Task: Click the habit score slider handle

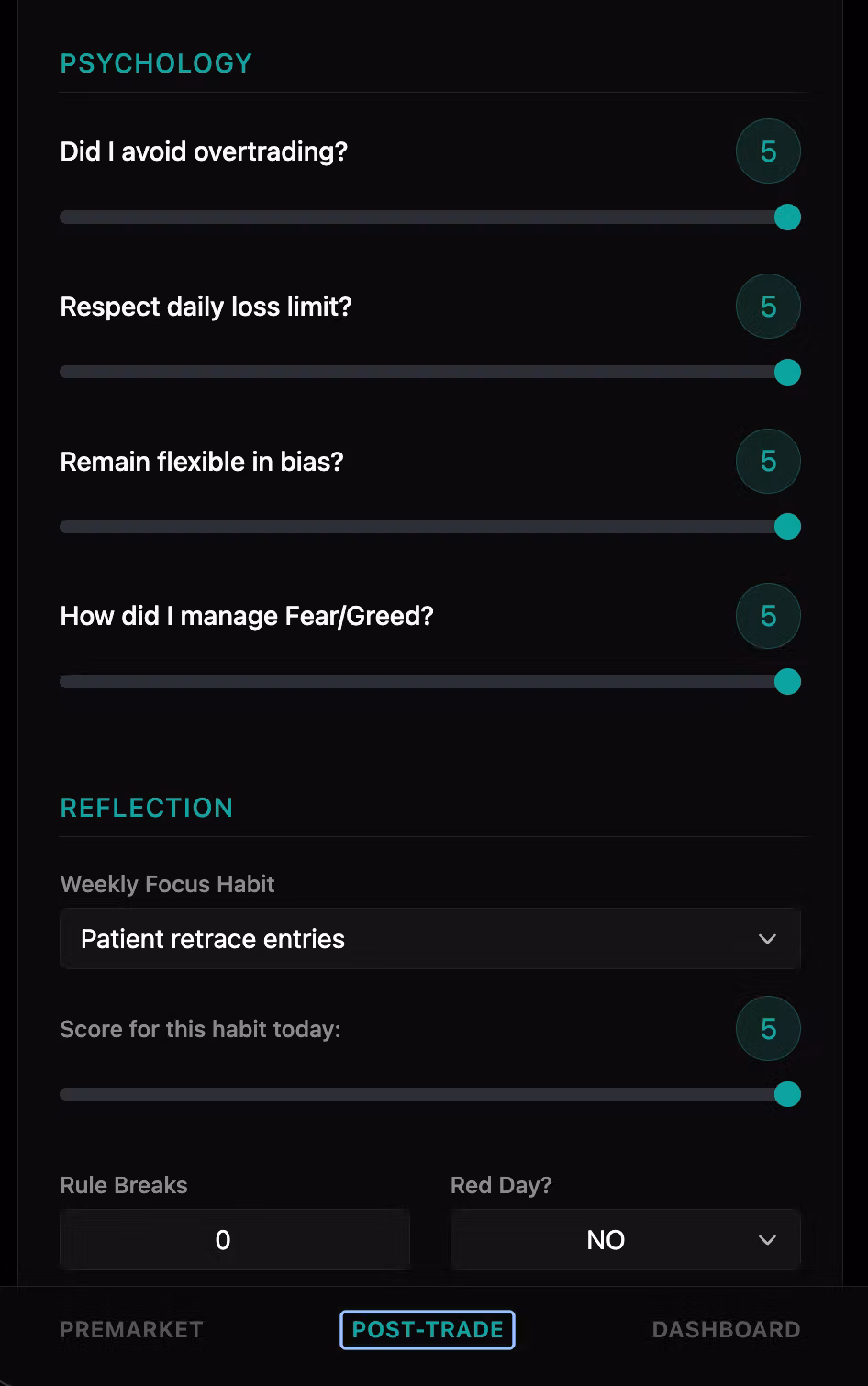Action: click(x=787, y=1094)
